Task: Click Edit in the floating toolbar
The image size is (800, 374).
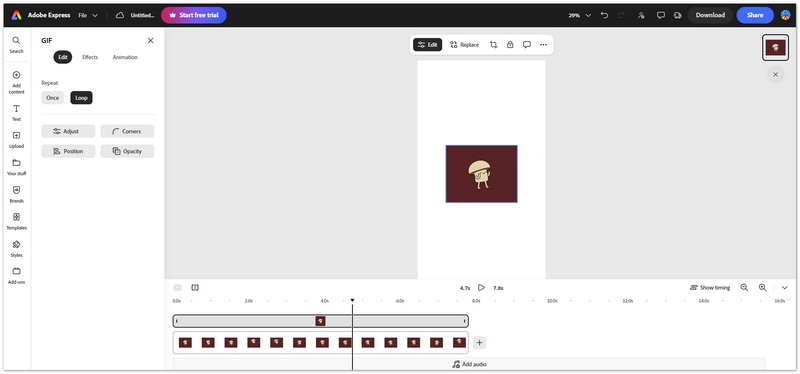Action: point(428,44)
